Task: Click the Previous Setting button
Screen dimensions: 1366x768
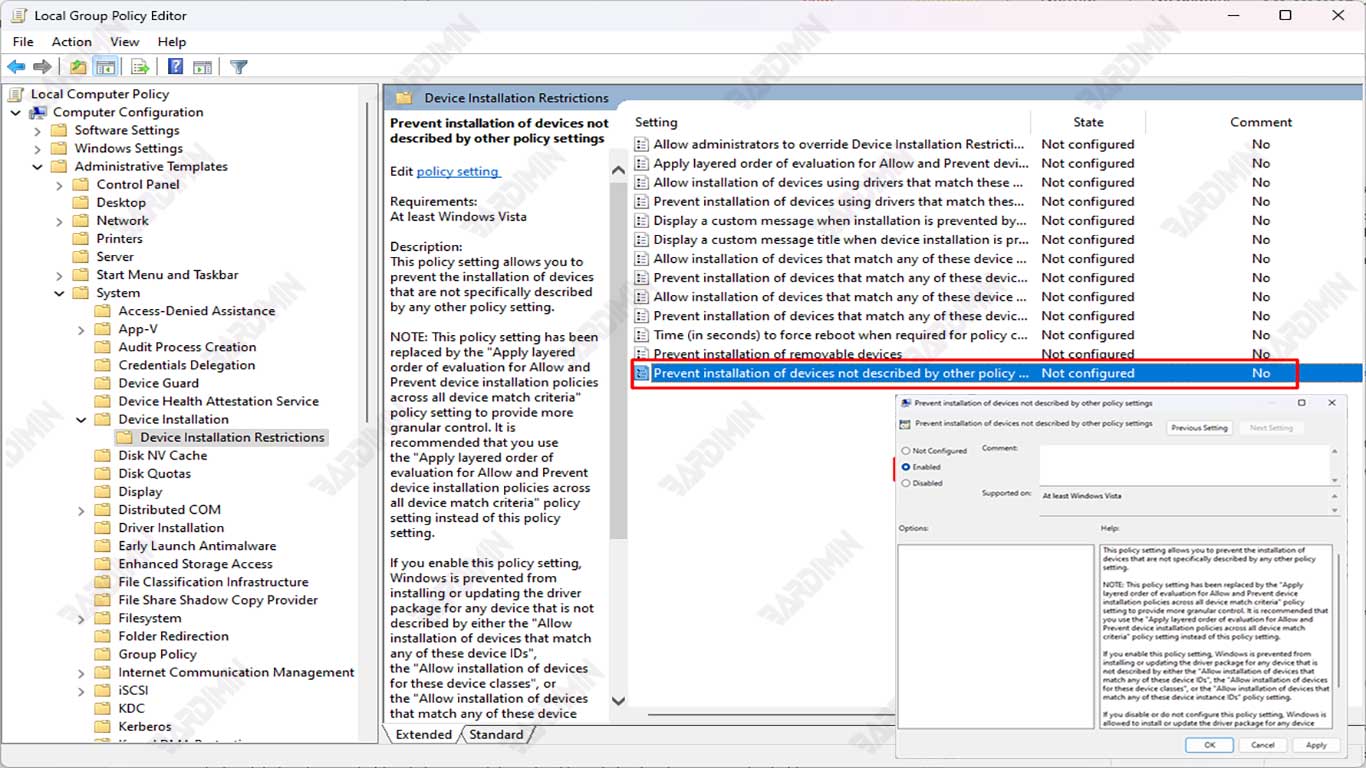Action: coord(1200,428)
